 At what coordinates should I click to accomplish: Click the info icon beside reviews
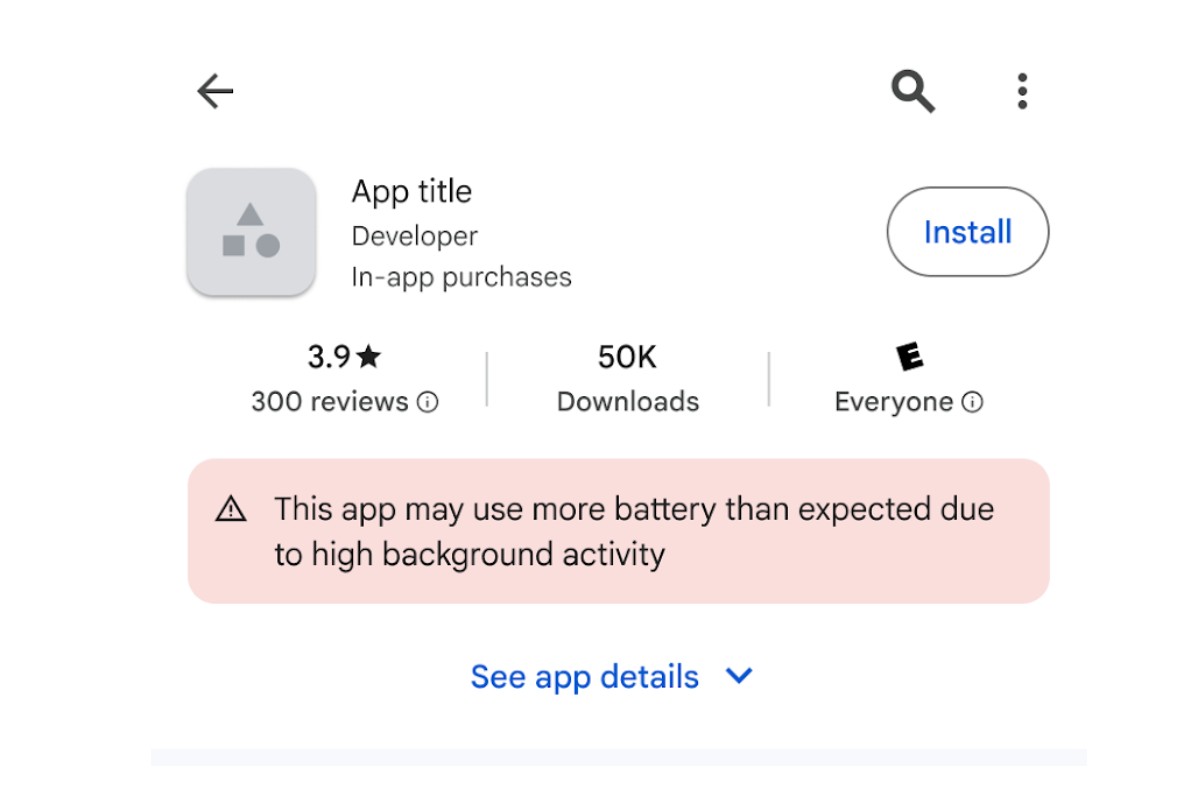point(428,402)
